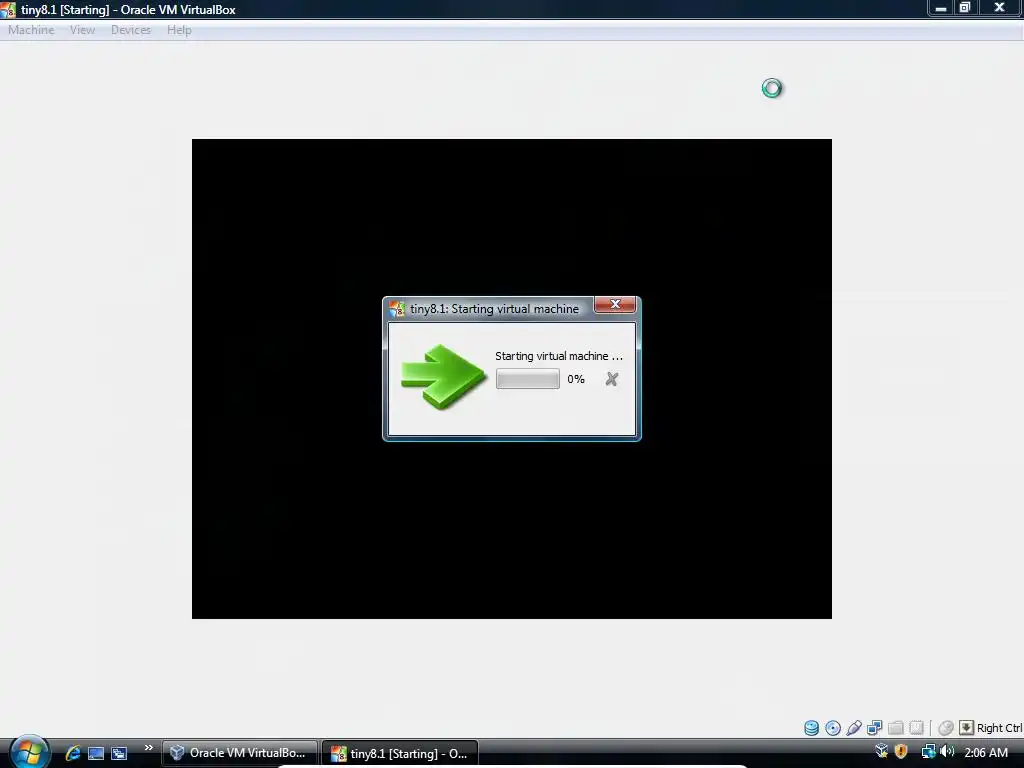Click the green arrow in the start dialog
Image resolution: width=1024 pixels, height=768 pixels.
coord(443,377)
